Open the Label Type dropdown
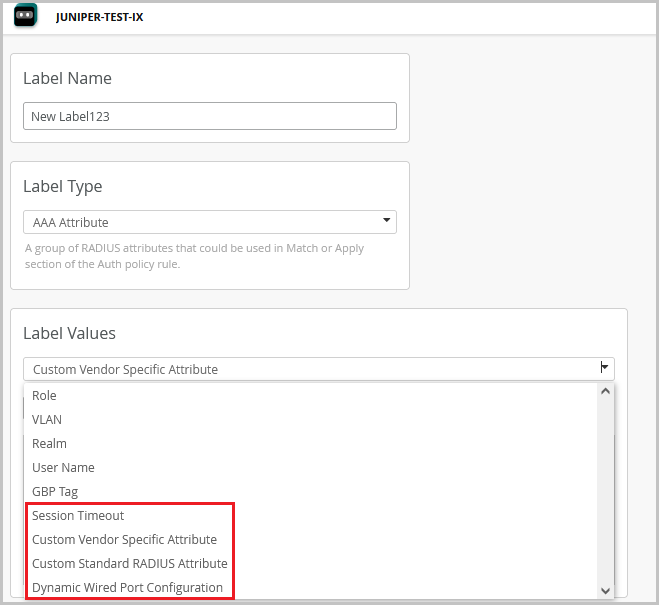The image size is (659, 605). (209, 222)
